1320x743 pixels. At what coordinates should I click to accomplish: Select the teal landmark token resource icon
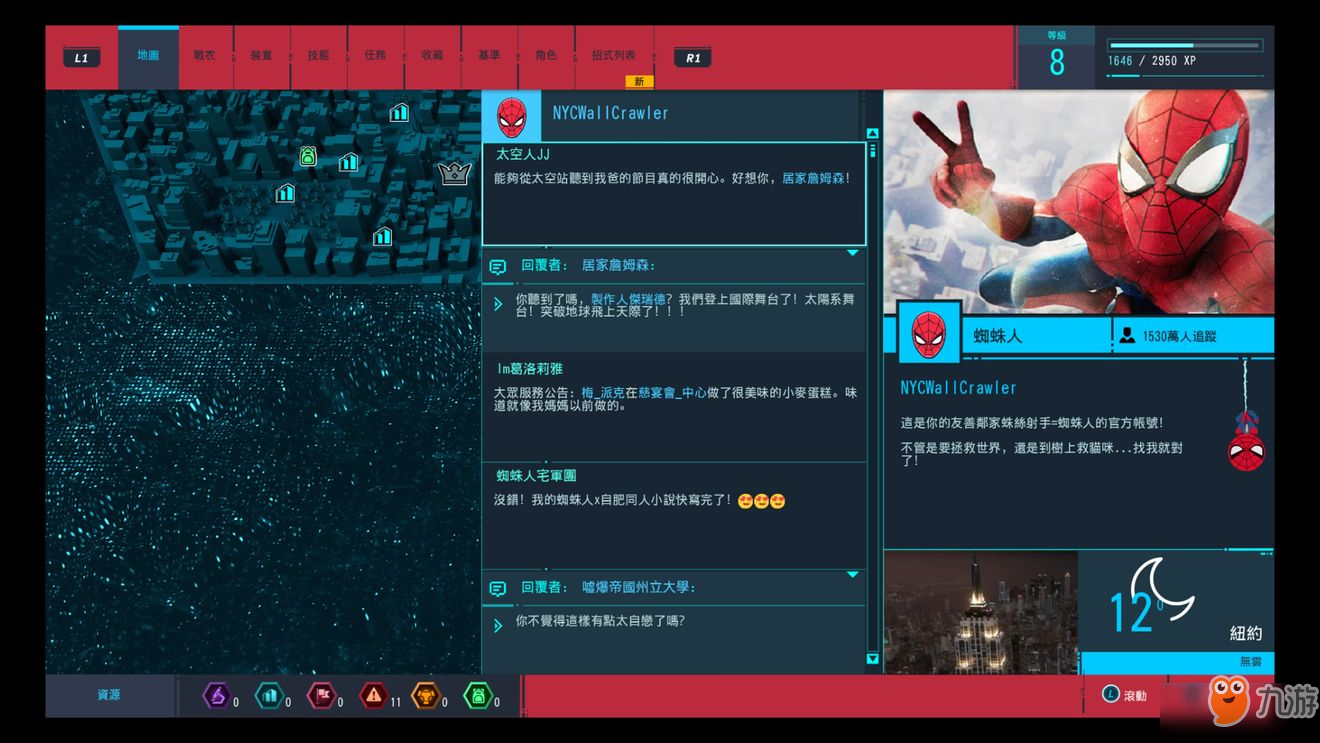[x=269, y=695]
